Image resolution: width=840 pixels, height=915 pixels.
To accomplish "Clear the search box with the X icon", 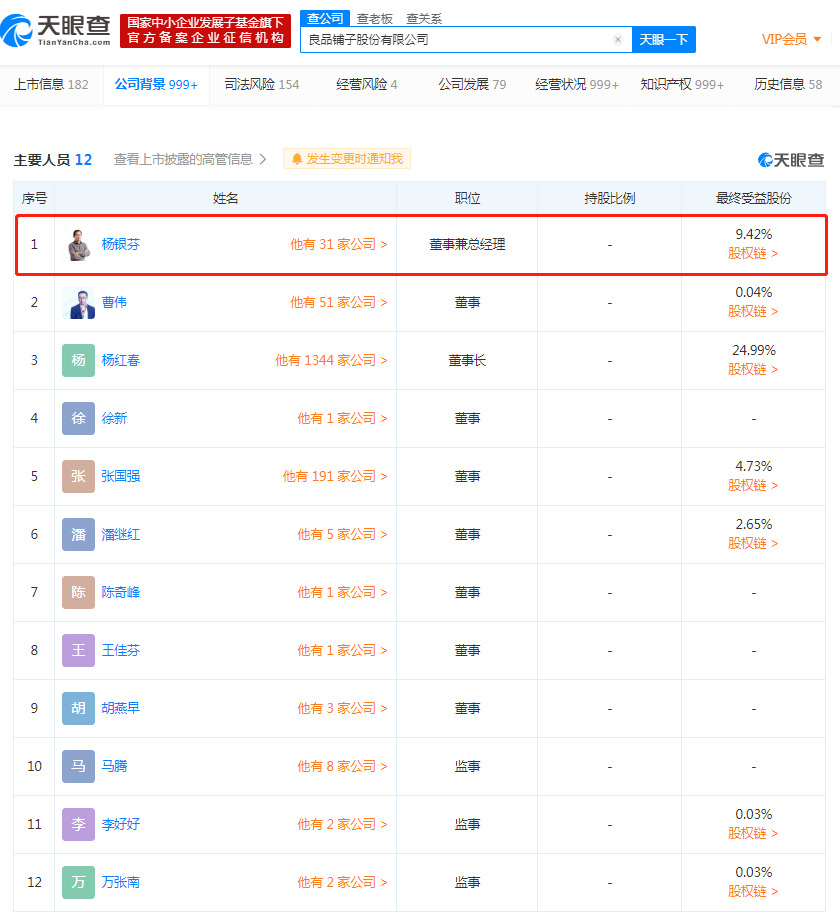I will click(x=618, y=40).
